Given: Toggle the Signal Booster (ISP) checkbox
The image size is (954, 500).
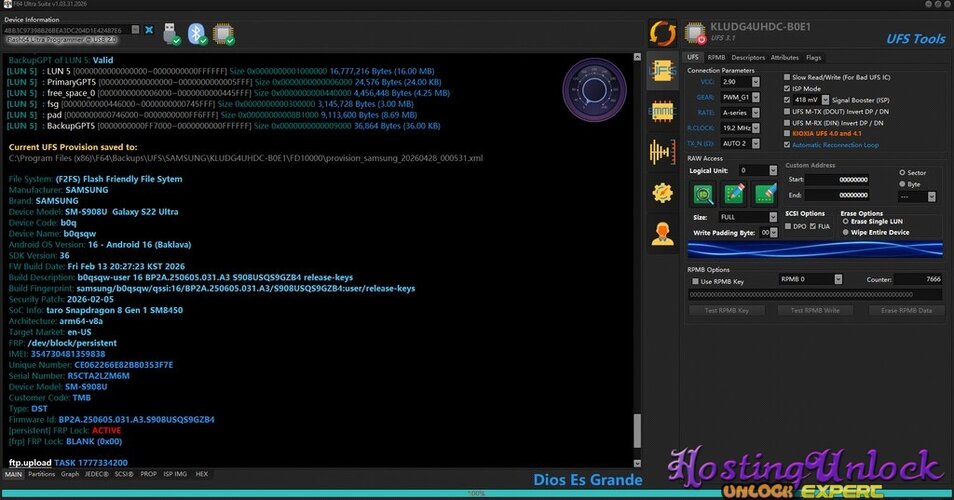Looking at the screenshot, I should [787, 100].
